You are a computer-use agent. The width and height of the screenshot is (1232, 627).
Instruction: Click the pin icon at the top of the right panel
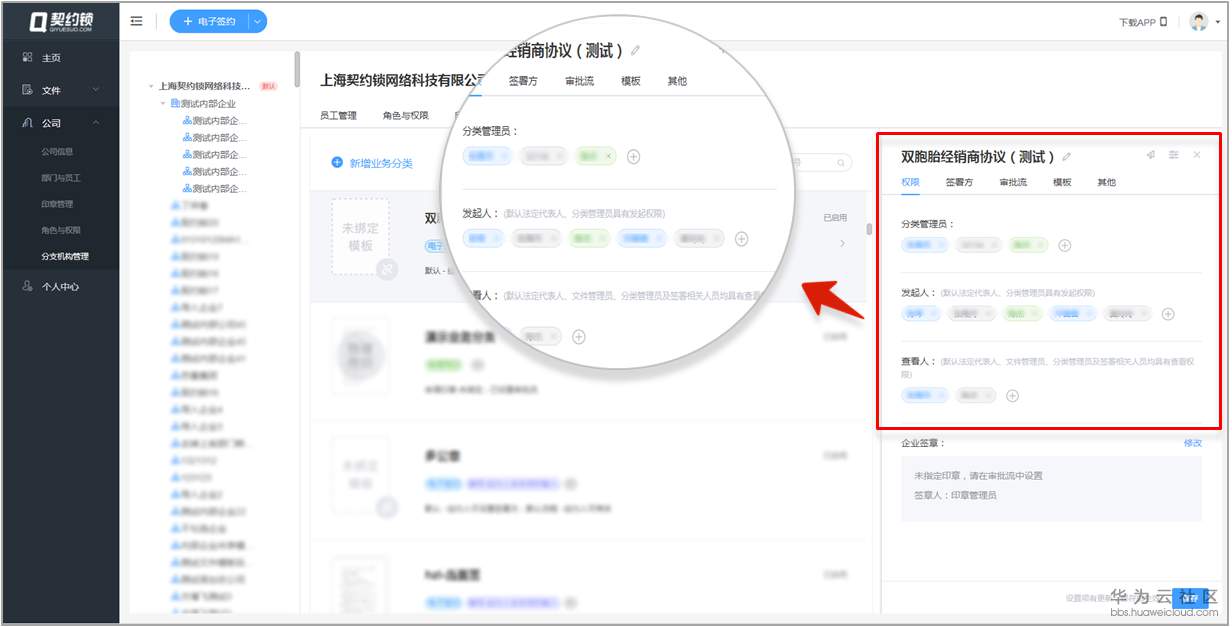[x=1151, y=155]
